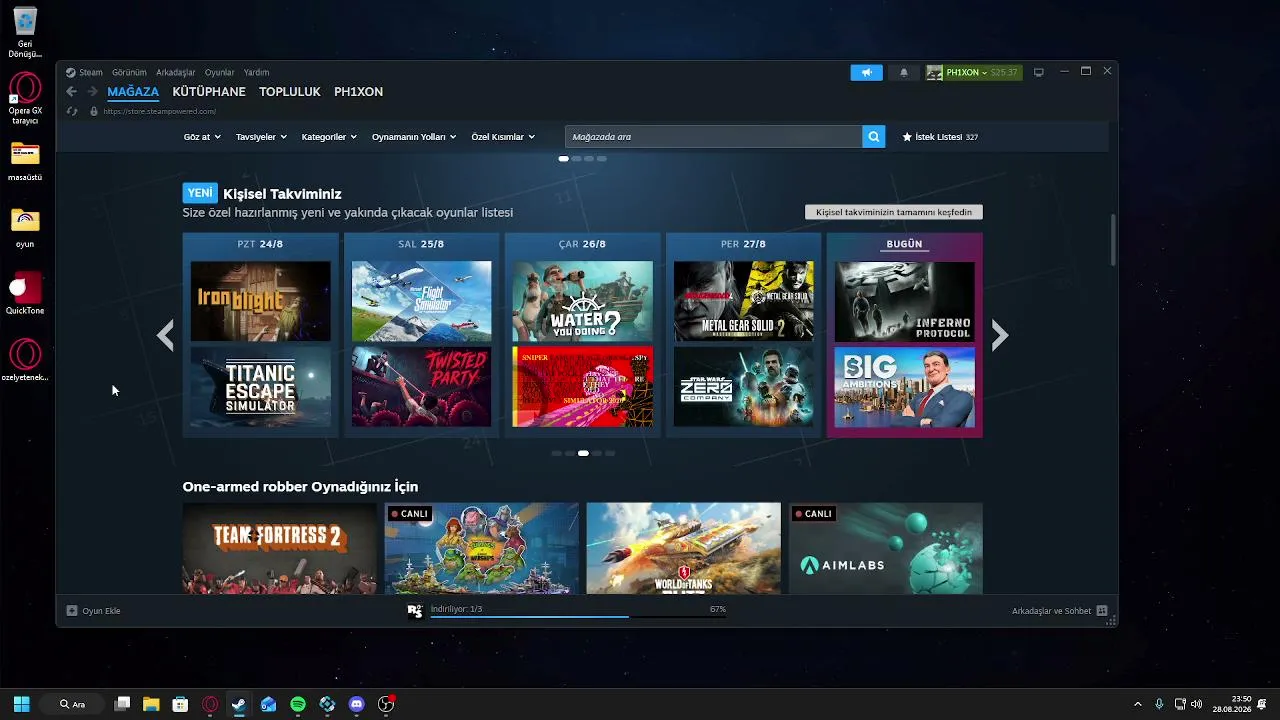Open the Star Wars Zero Company thumbnail
The height and width of the screenshot is (720, 1280).
[x=743, y=387]
